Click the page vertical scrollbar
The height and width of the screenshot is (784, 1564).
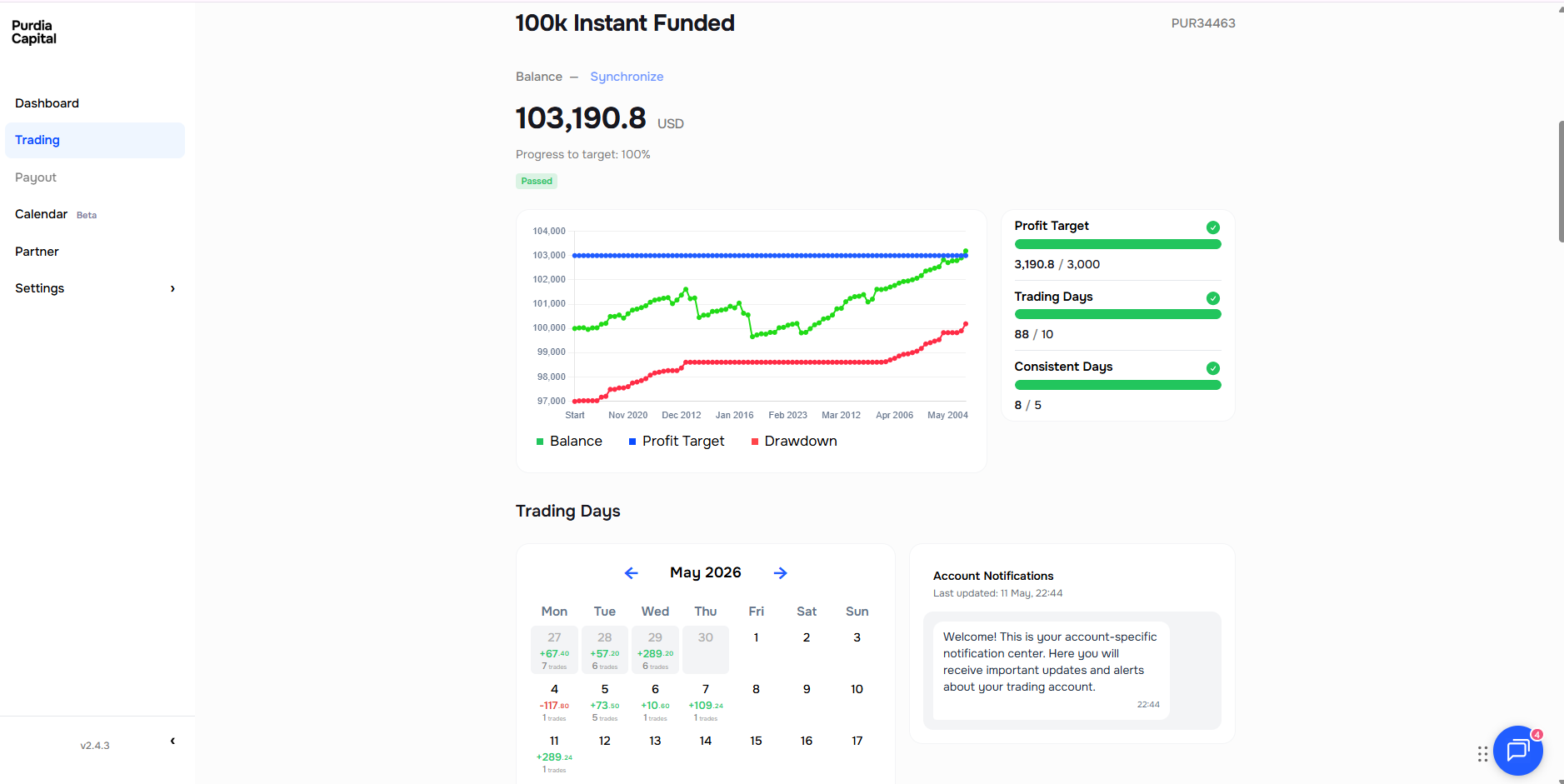pos(1561,182)
